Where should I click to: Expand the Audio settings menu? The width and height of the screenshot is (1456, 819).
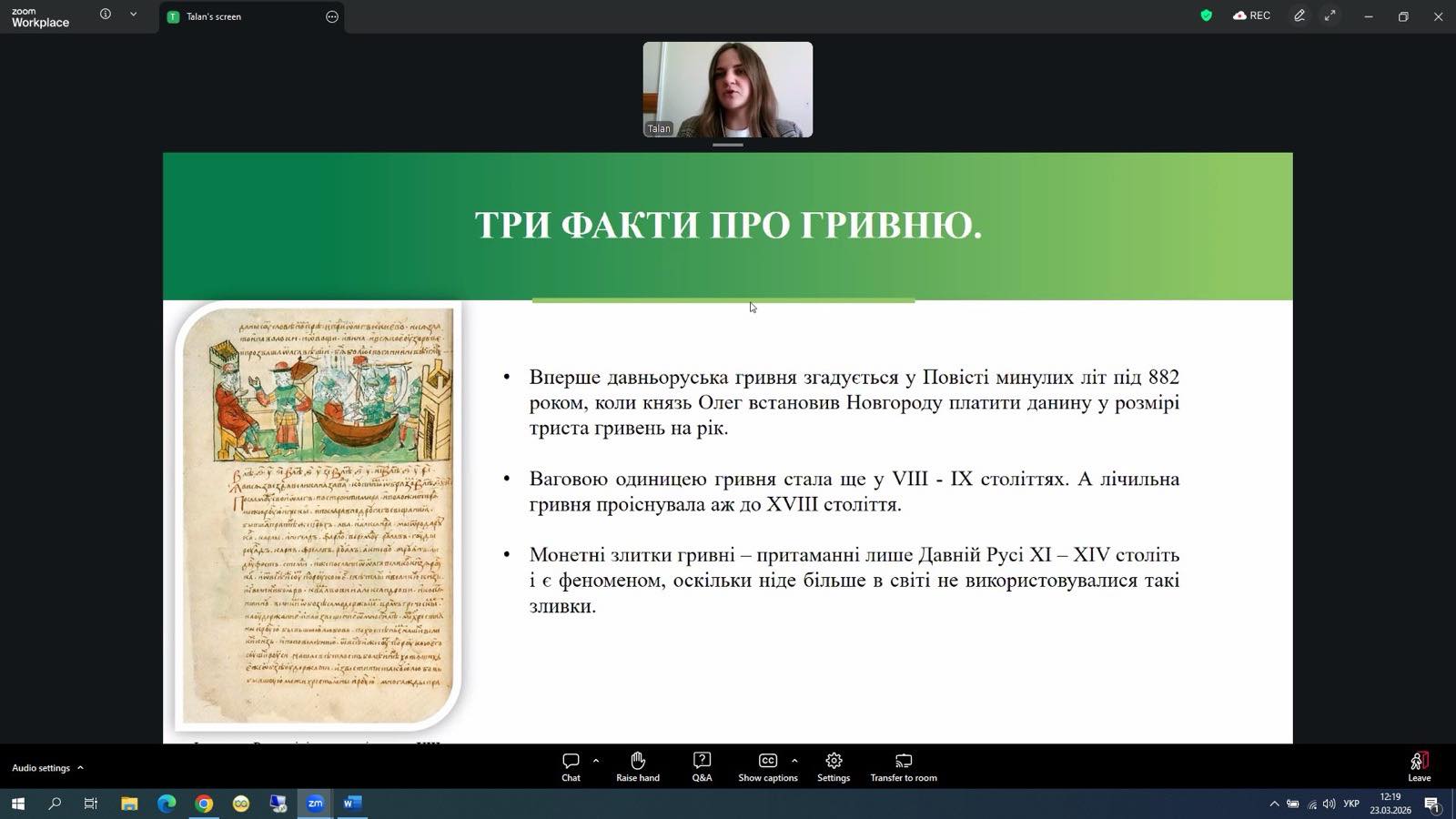click(47, 768)
